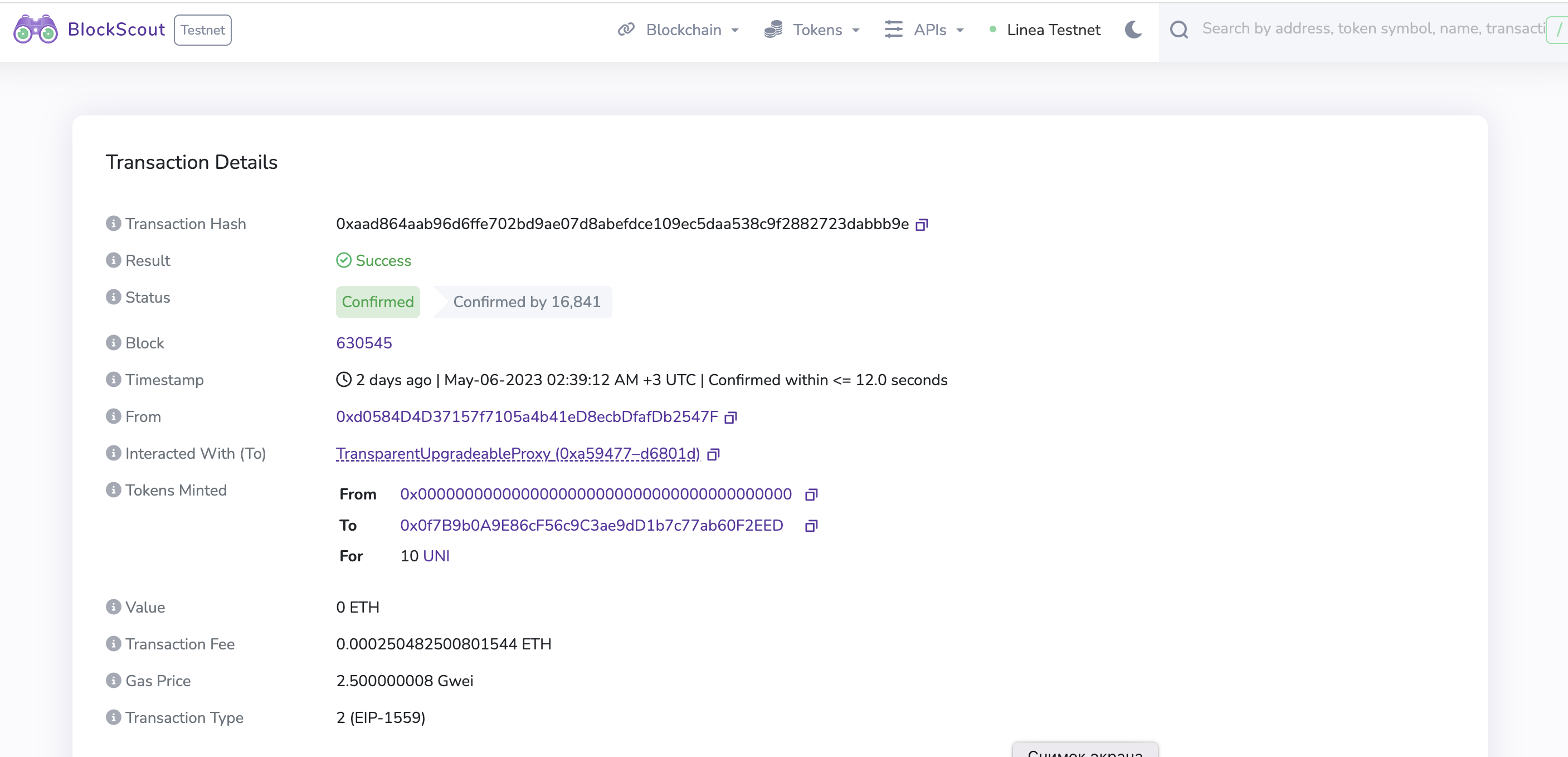
Task: Expand the APIs dropdown menu
Action: click(x=924, y=29)
